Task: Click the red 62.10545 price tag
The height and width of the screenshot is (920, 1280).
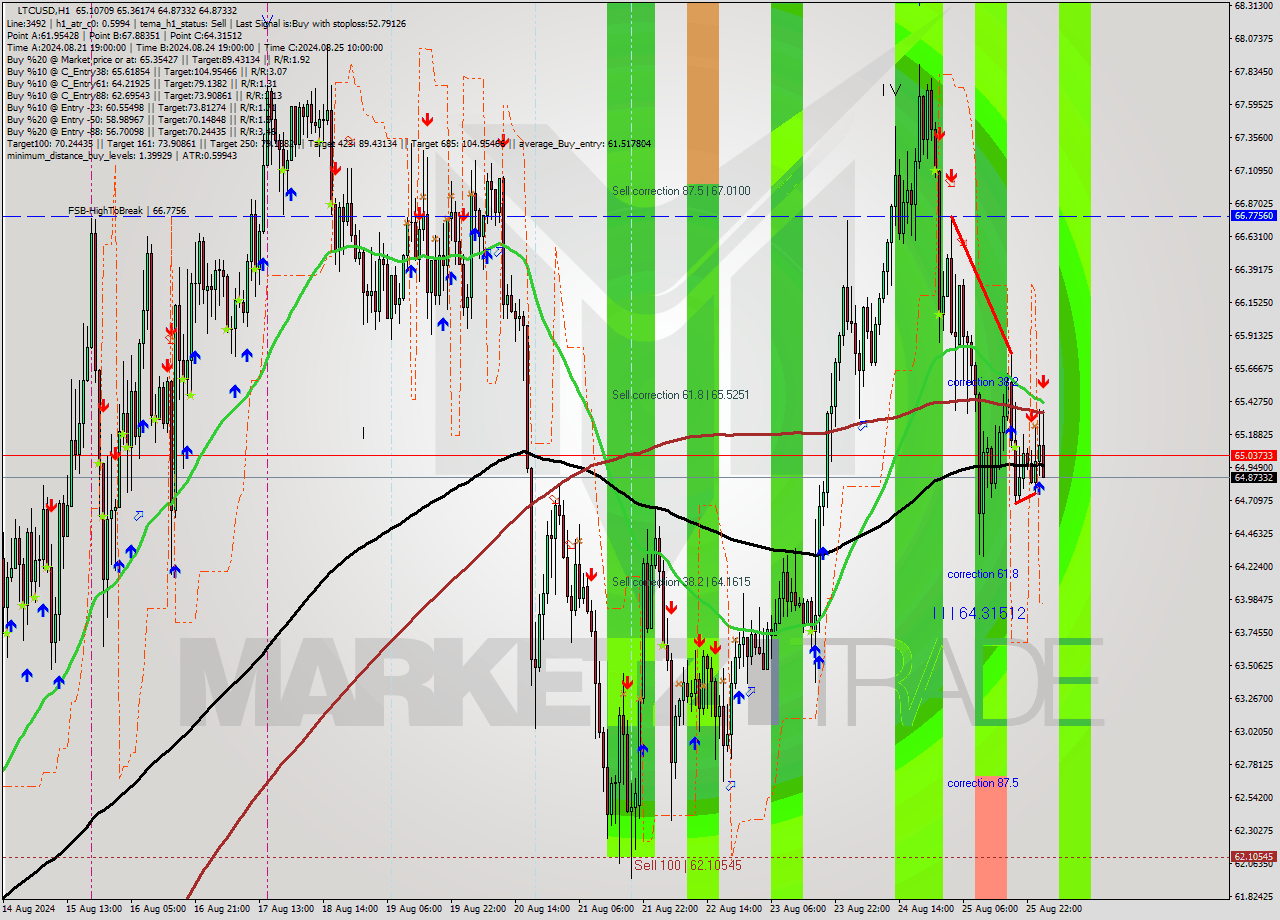Action: (x=1254, y=857)
